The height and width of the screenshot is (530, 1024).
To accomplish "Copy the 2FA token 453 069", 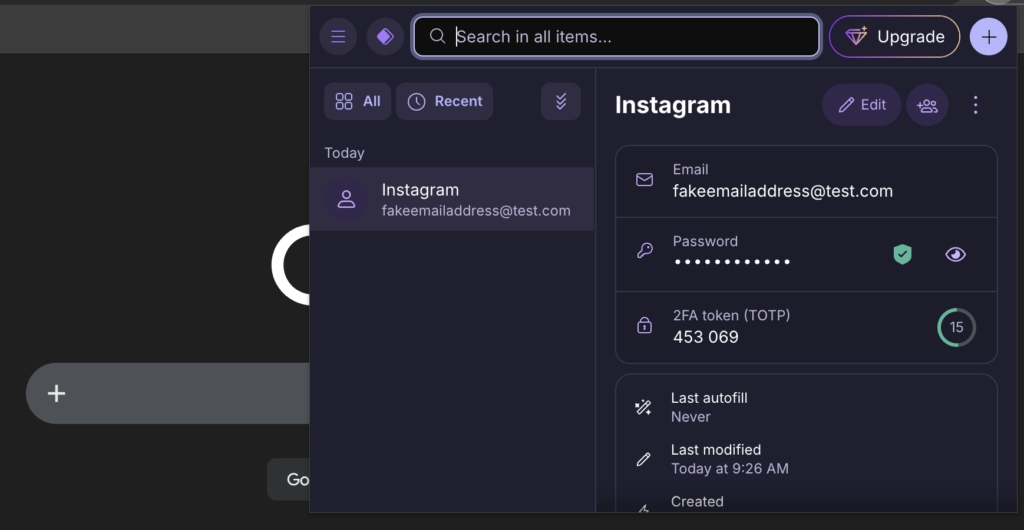I will 806,328.
